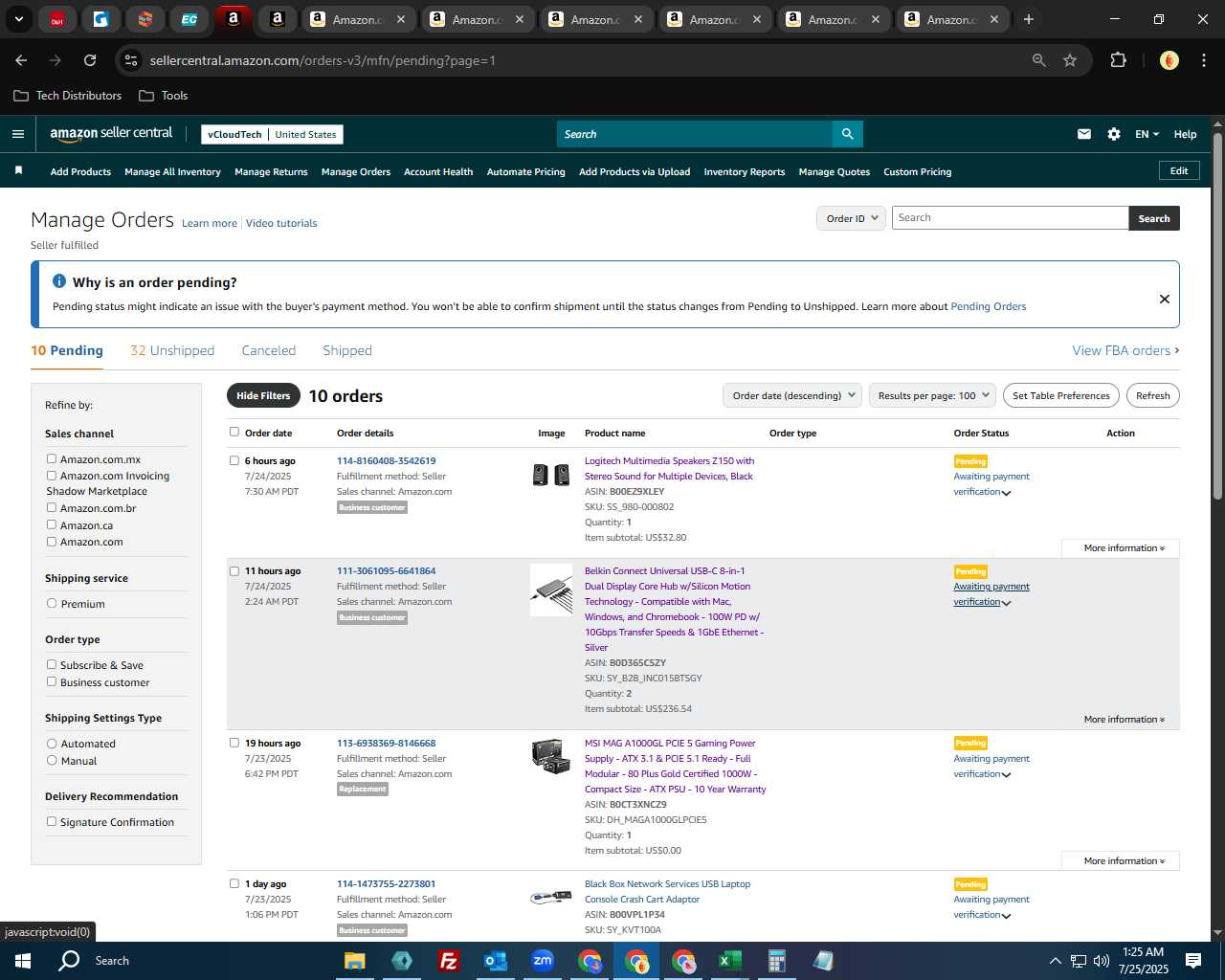Click the info icon beside 'Why is an order pending?'
This screenshot has height=980, width=1225.
pyautogui.click(x=59, y=281)
